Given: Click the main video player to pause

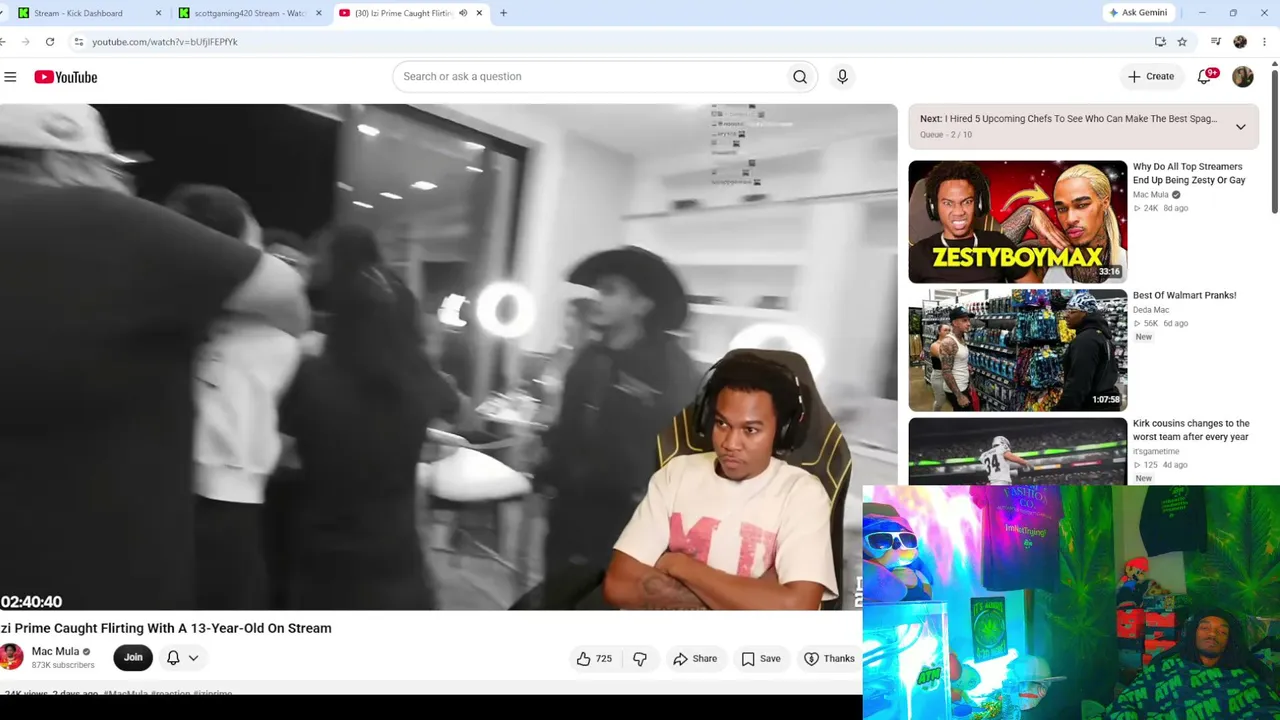Looking at the screenshot, I should 448,357.
